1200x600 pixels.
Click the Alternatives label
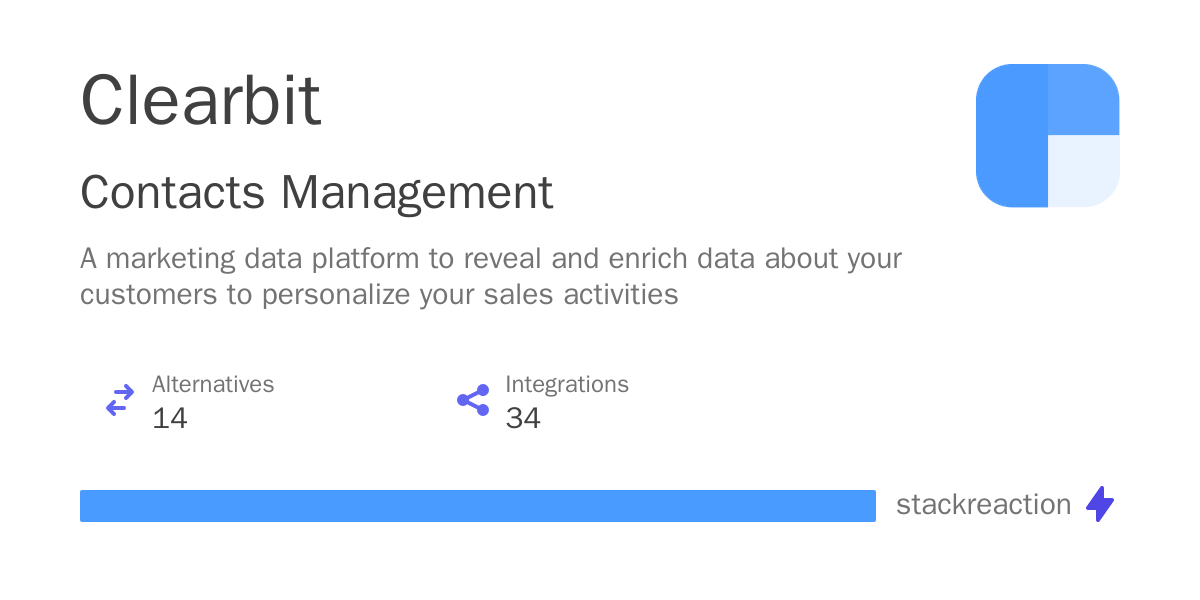click(213, 384)
